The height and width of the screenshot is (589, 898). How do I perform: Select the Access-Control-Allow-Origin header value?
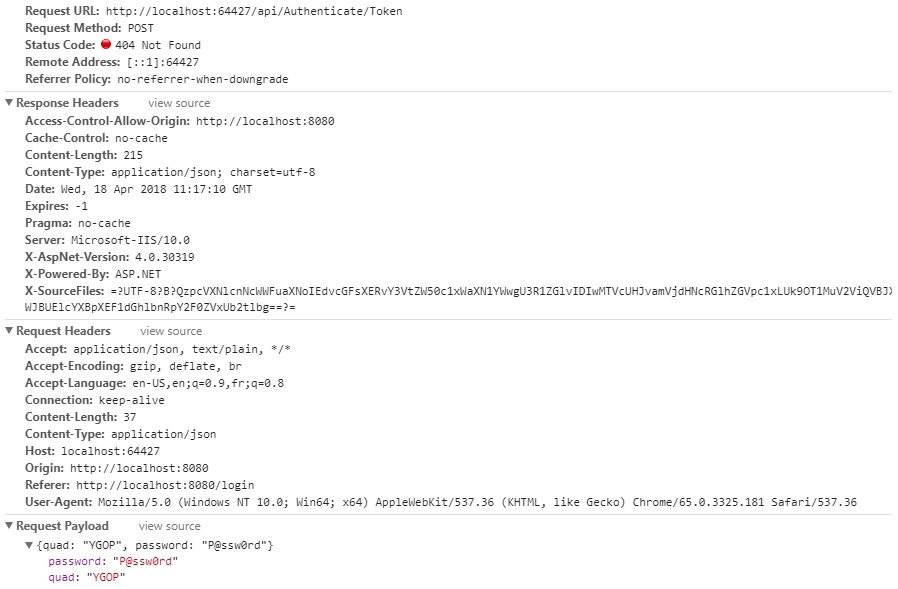coord(265,121)
